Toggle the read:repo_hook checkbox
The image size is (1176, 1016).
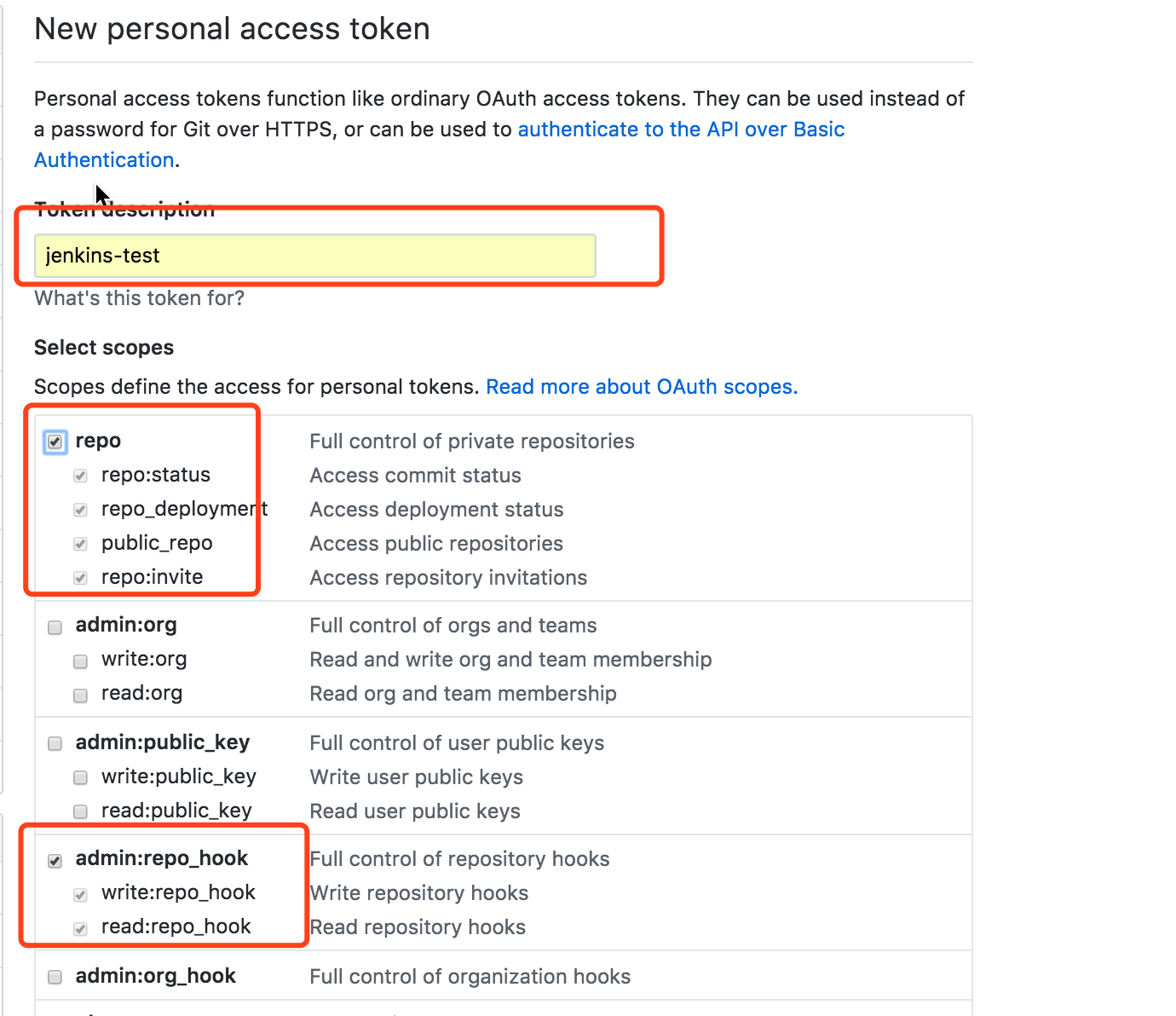pyautogui.click(x=81, y=929)
